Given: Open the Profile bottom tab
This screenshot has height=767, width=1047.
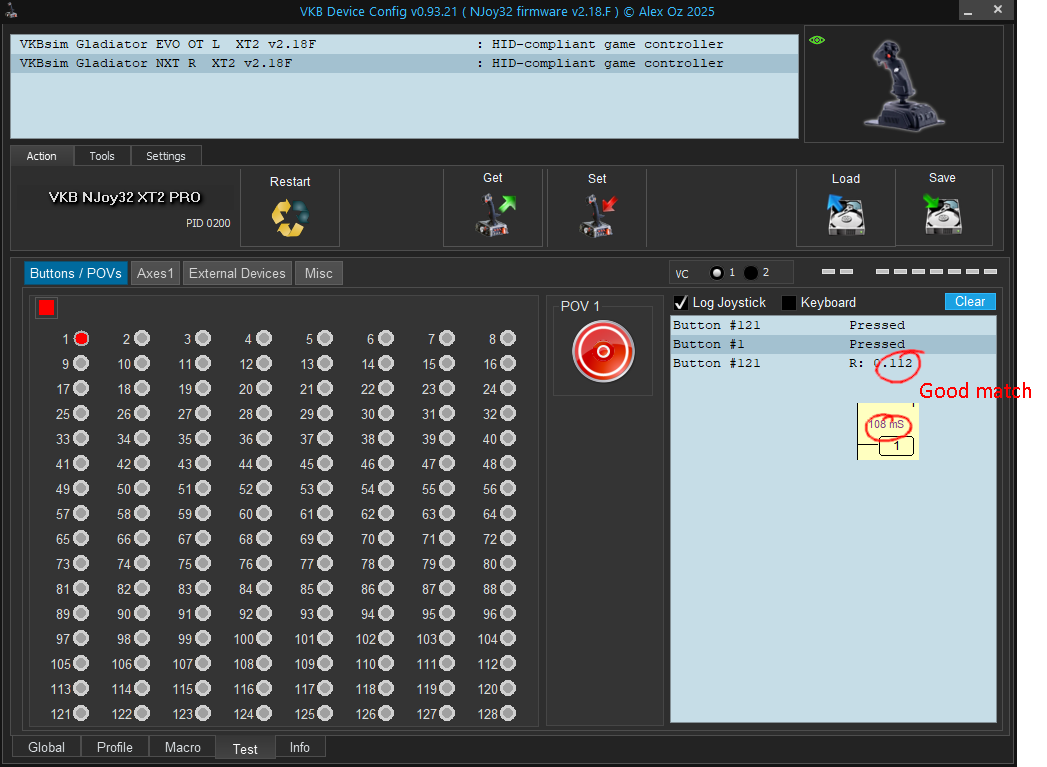Looking at the screenshot, I should (x=115, y=747).
